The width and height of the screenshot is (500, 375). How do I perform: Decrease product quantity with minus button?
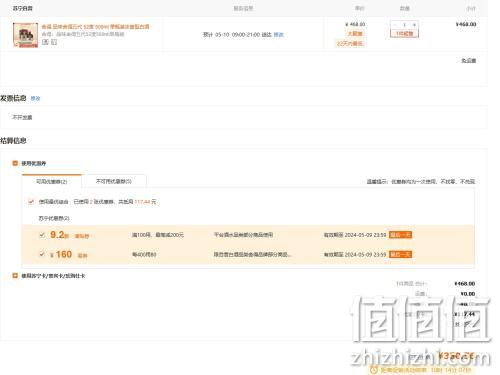coord(395,25)
